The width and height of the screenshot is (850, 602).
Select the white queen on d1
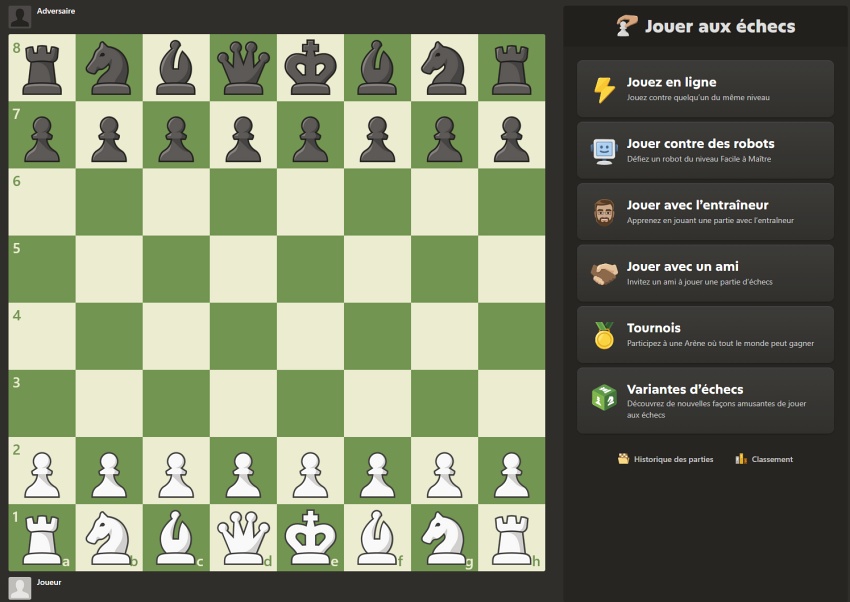point(243,538)
